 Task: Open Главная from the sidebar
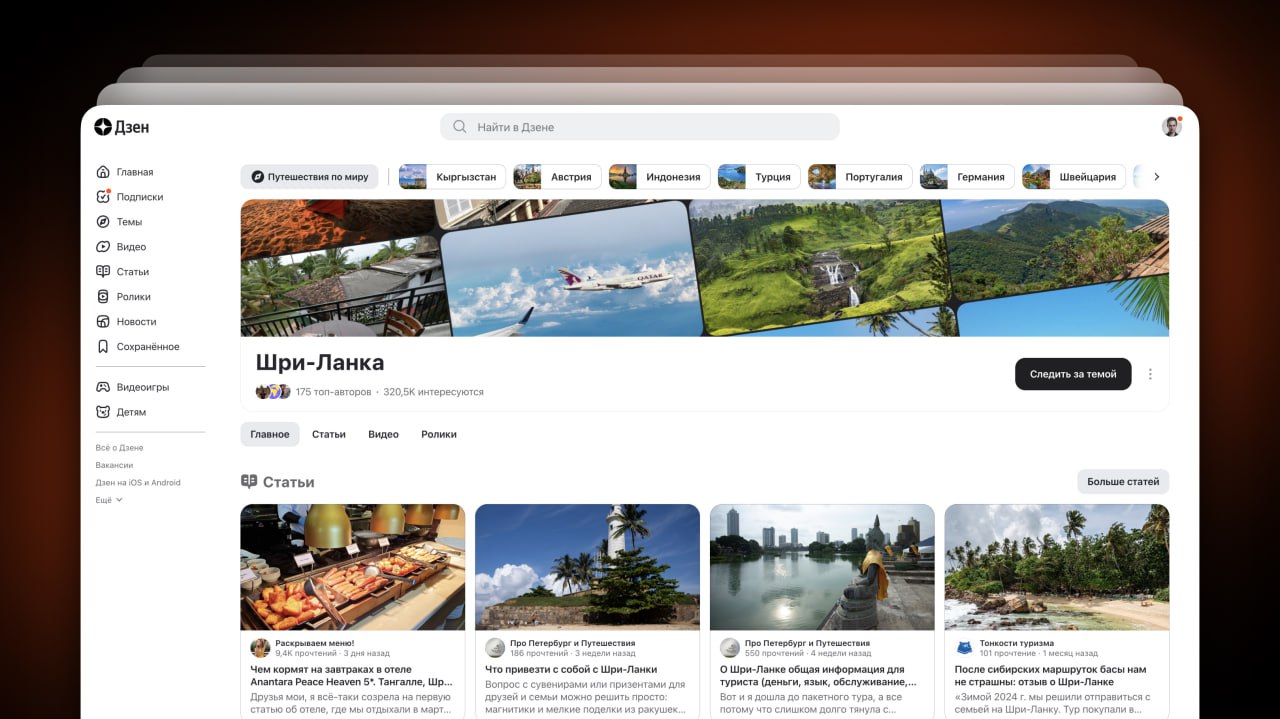pyautogui.click(x=134, y=172)
